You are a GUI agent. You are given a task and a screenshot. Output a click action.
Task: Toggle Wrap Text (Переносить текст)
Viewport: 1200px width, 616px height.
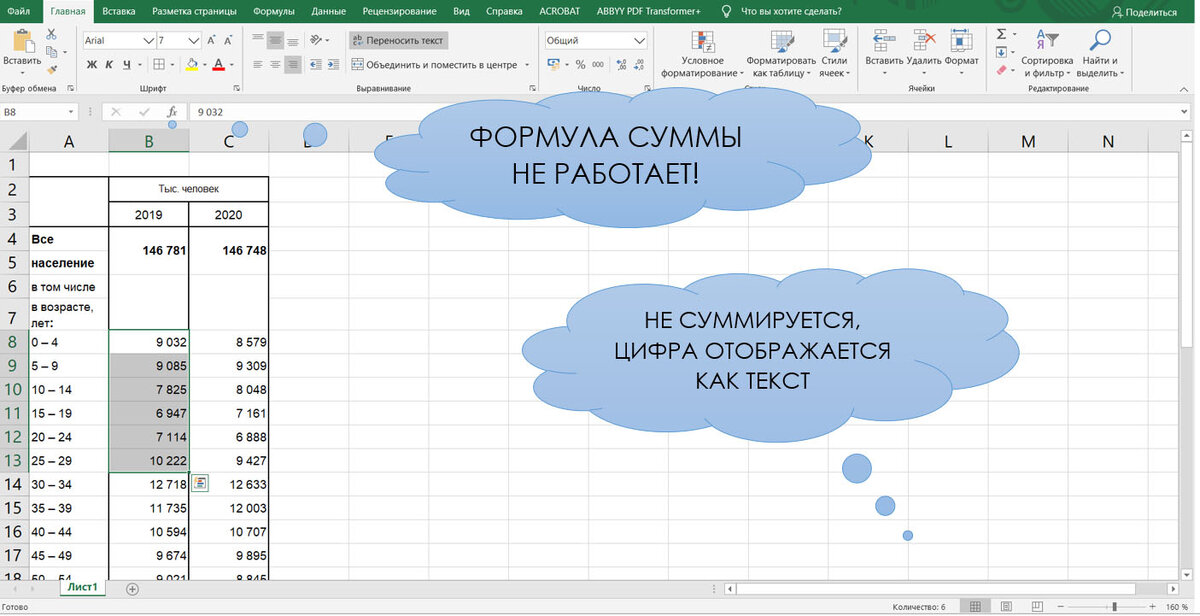397,40
